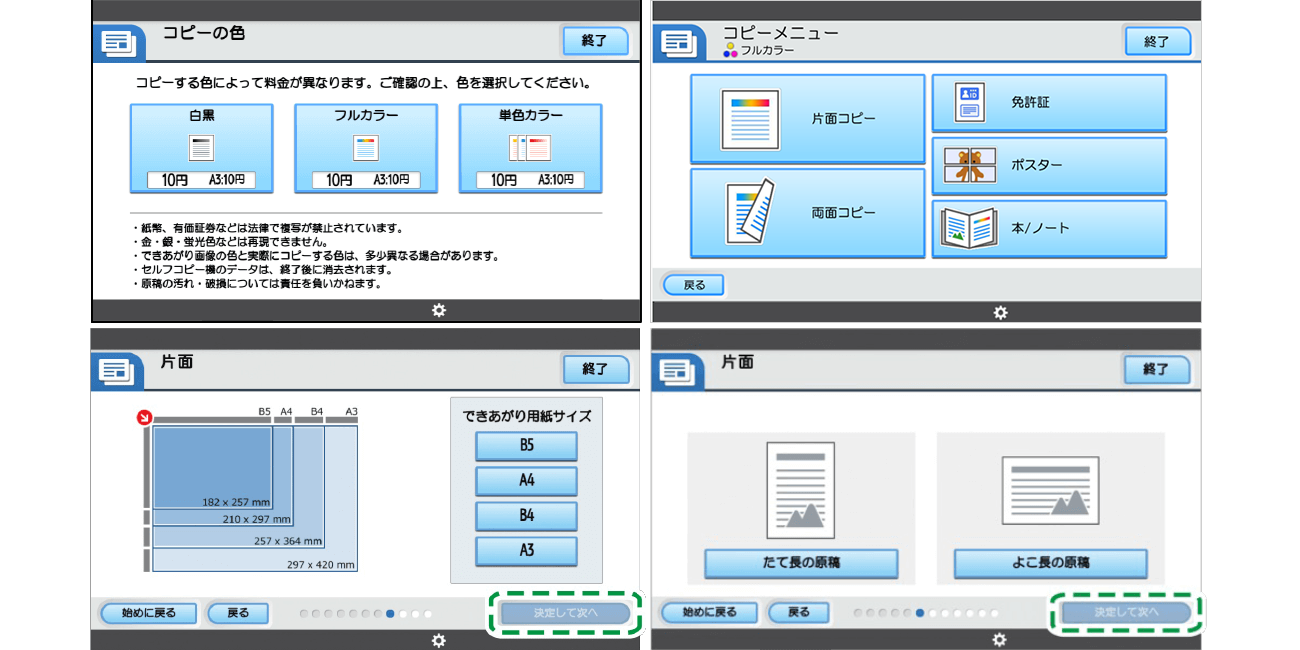Open the settings gear below the コピーの色 screen

point(438,311)
